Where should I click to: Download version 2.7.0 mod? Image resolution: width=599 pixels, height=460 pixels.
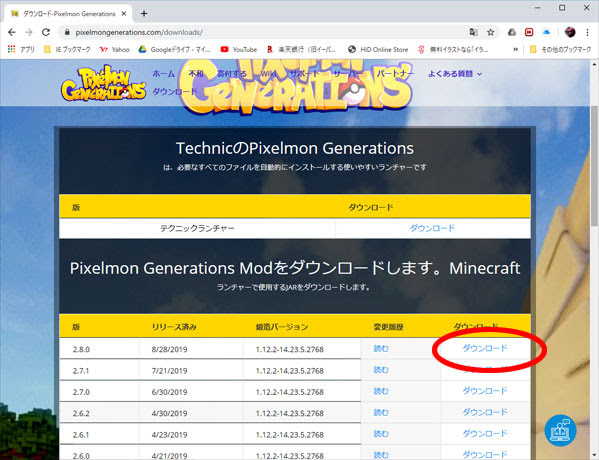485,391
